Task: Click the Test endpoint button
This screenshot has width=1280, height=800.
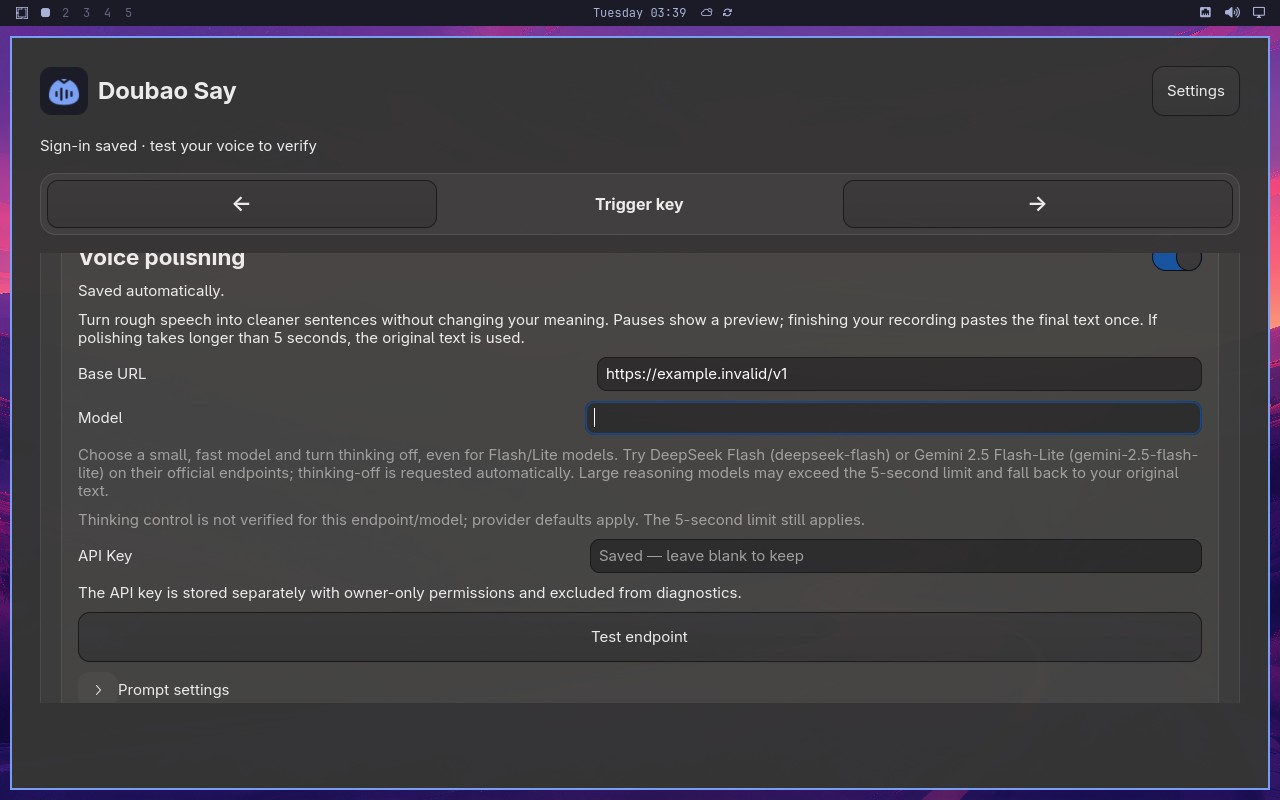Action: click(640, 637)
